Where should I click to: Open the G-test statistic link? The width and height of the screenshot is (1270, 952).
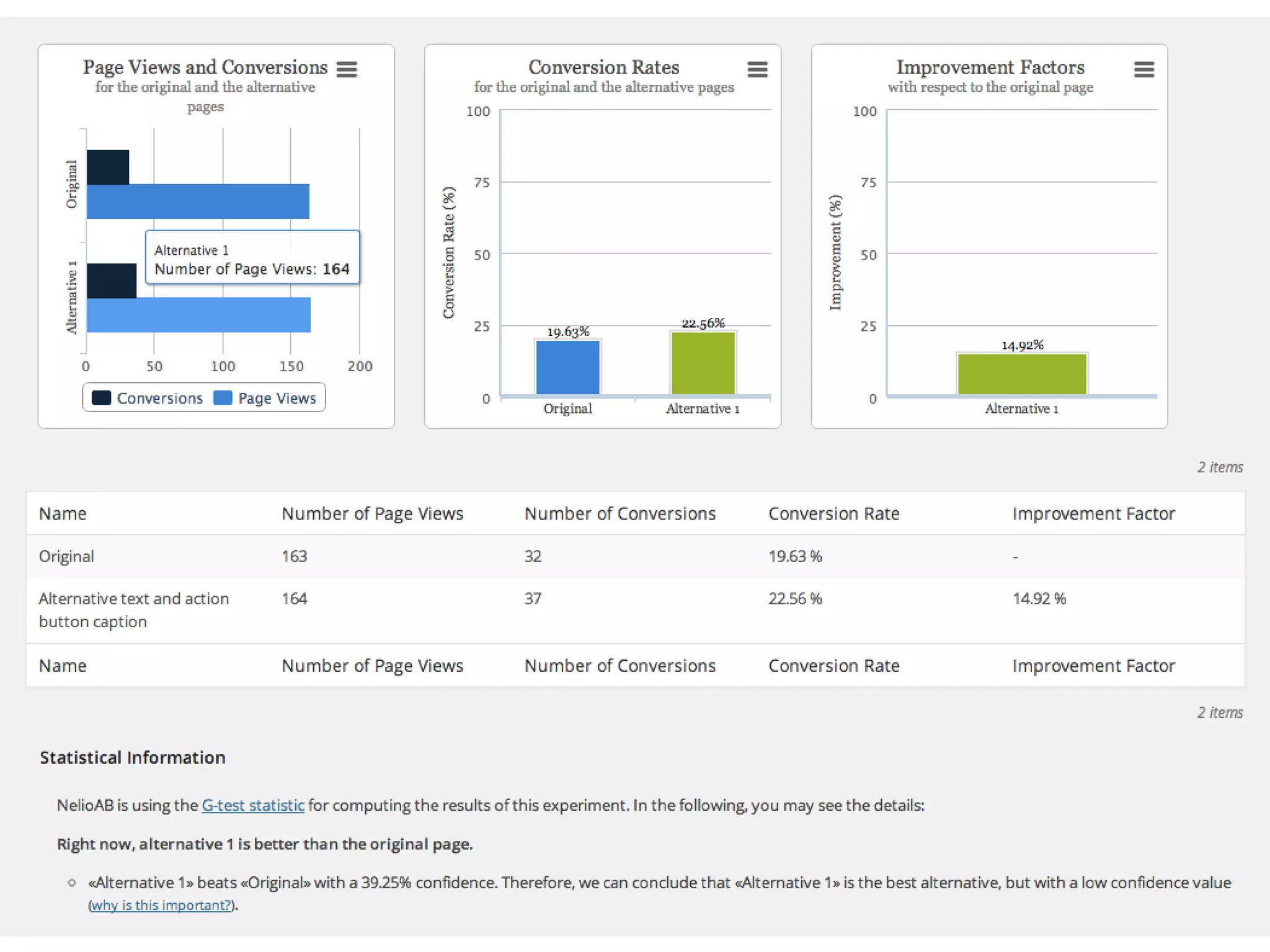(253, 805)
